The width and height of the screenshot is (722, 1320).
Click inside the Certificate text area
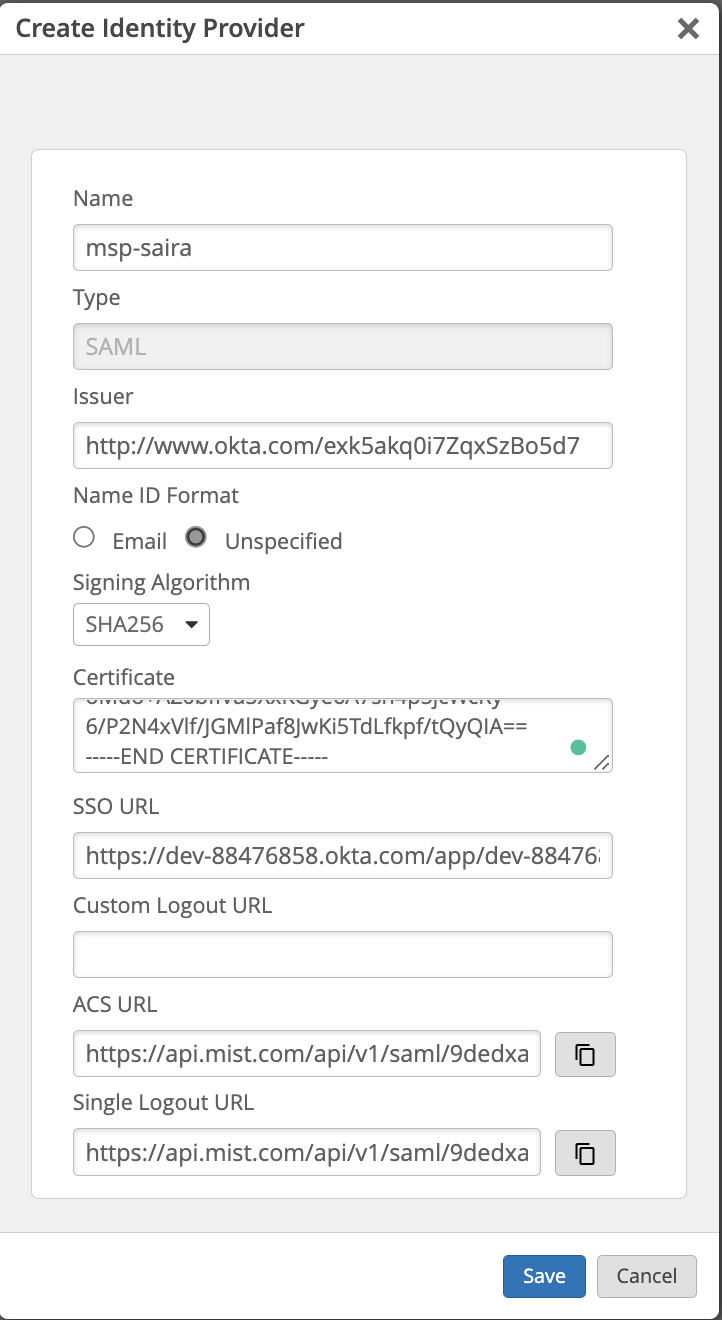pyautogui.click(x=320, y=735)
